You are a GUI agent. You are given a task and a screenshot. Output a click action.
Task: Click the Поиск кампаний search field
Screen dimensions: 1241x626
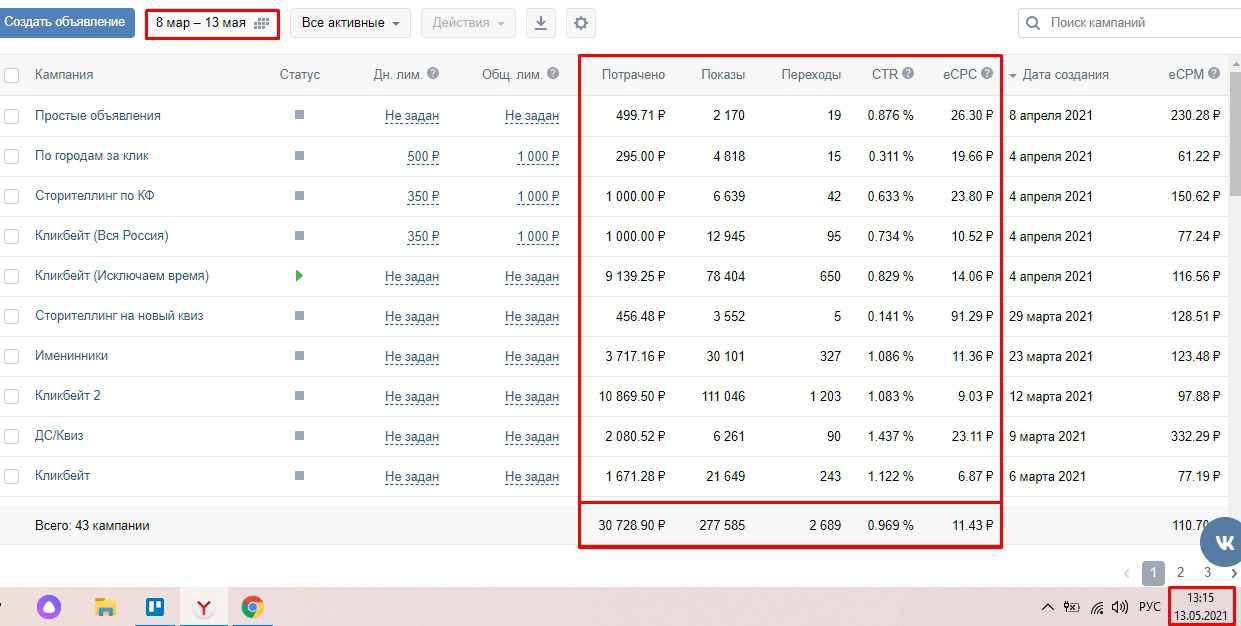click(1130, 23)
